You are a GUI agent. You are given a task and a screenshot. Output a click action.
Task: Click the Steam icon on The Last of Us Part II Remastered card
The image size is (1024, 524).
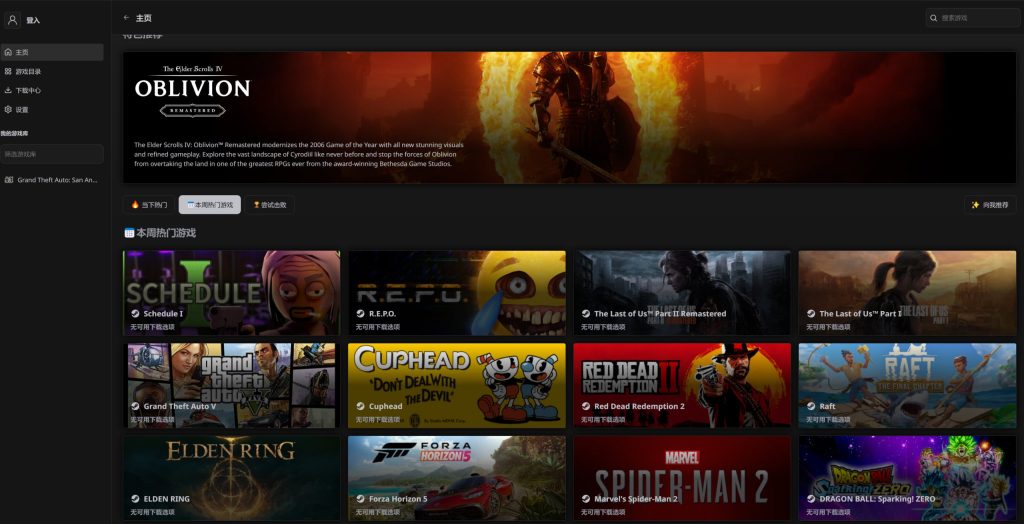586,314
